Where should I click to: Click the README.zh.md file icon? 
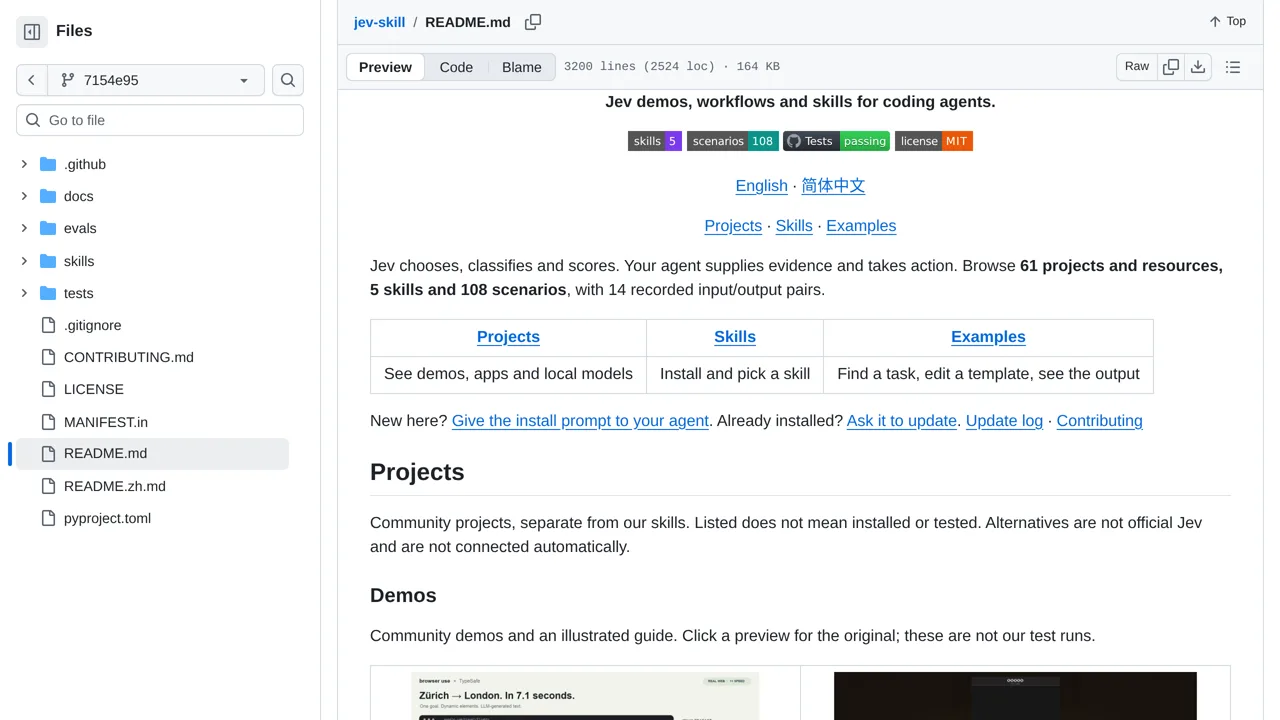point(48,486)
